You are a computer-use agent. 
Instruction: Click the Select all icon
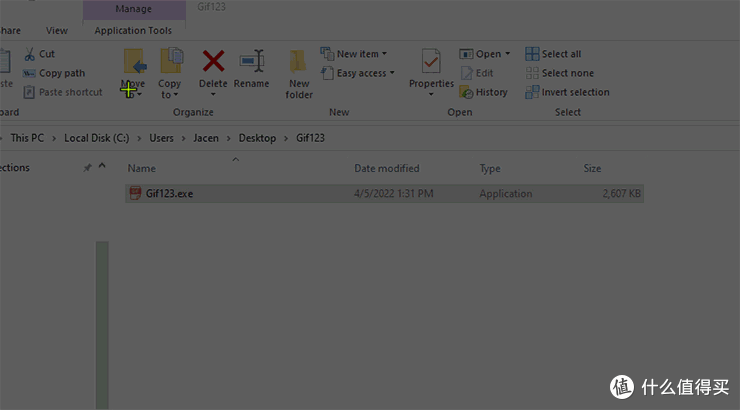pos(532,54)
